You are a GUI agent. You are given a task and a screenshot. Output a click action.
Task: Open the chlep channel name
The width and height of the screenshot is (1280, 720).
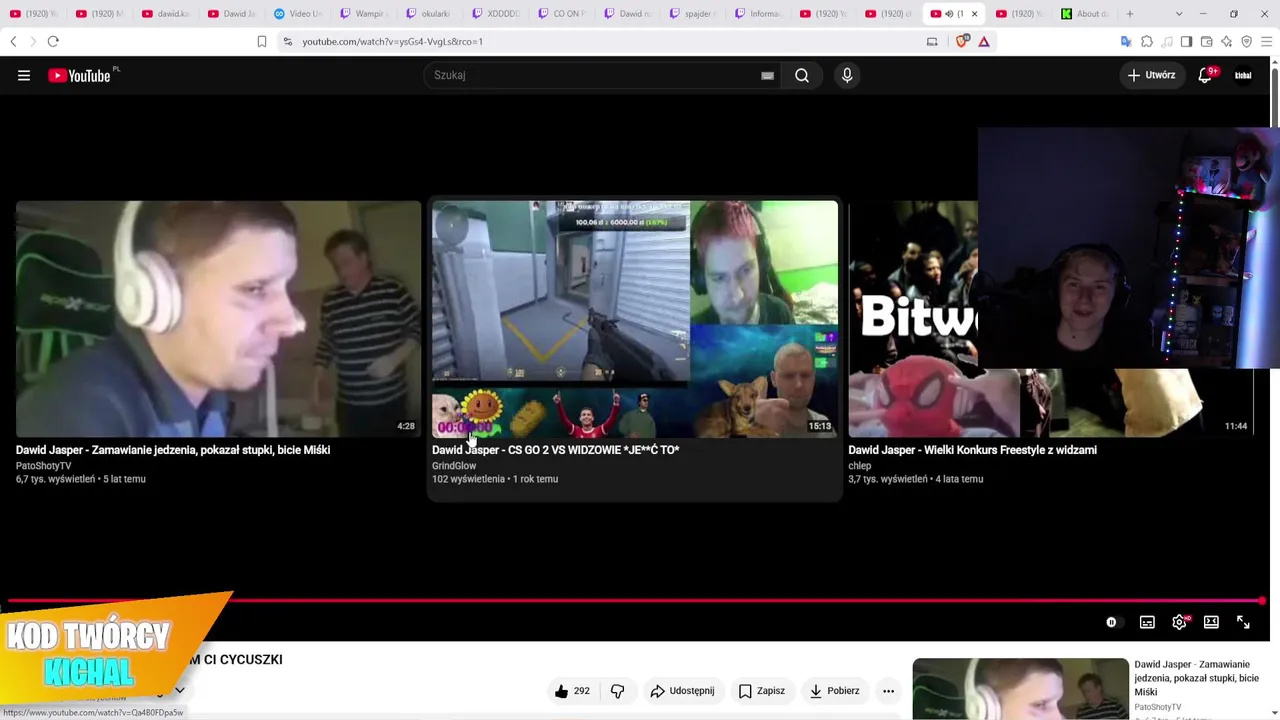point(860,466)
